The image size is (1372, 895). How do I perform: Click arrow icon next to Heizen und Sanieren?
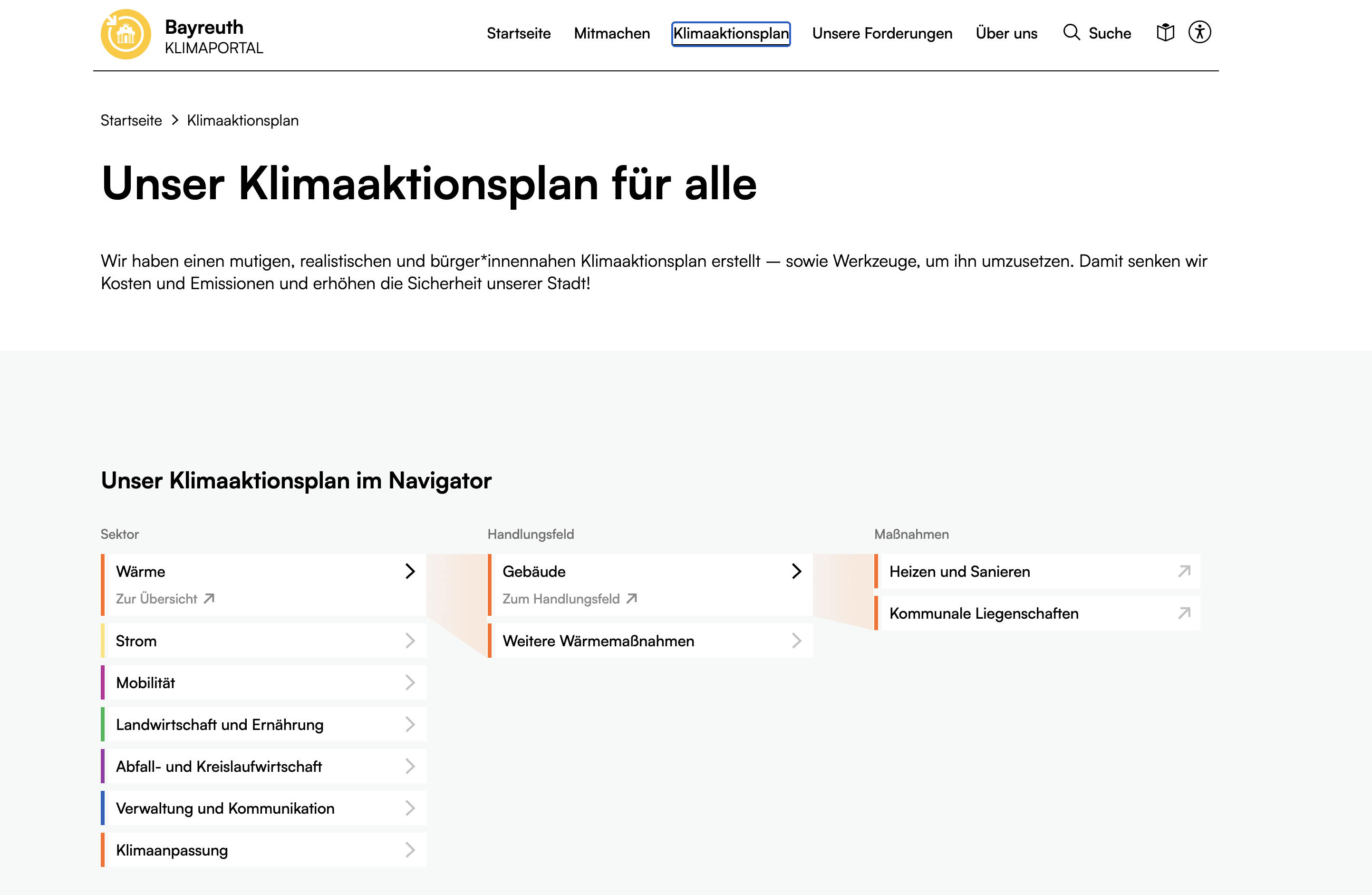click(x=1184, y=571)
